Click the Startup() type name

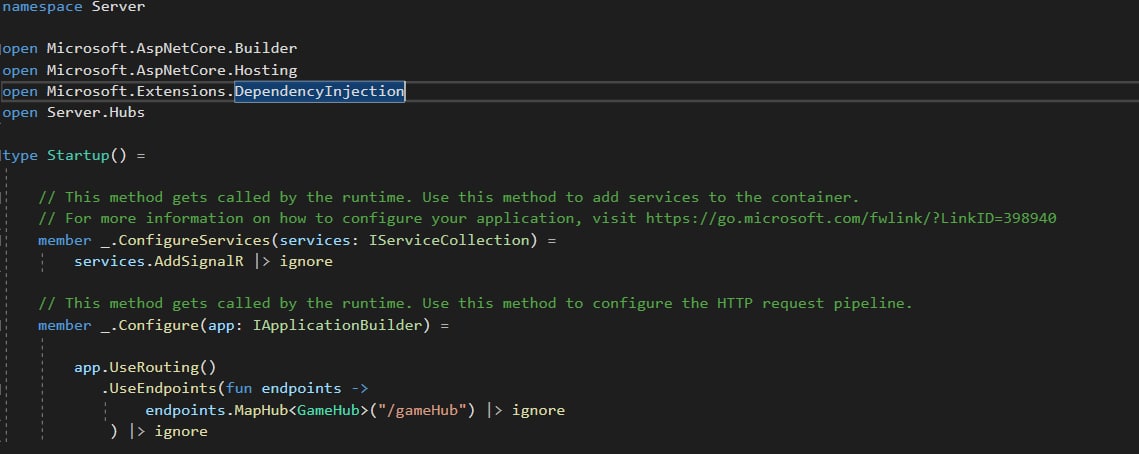pos(87,155)
